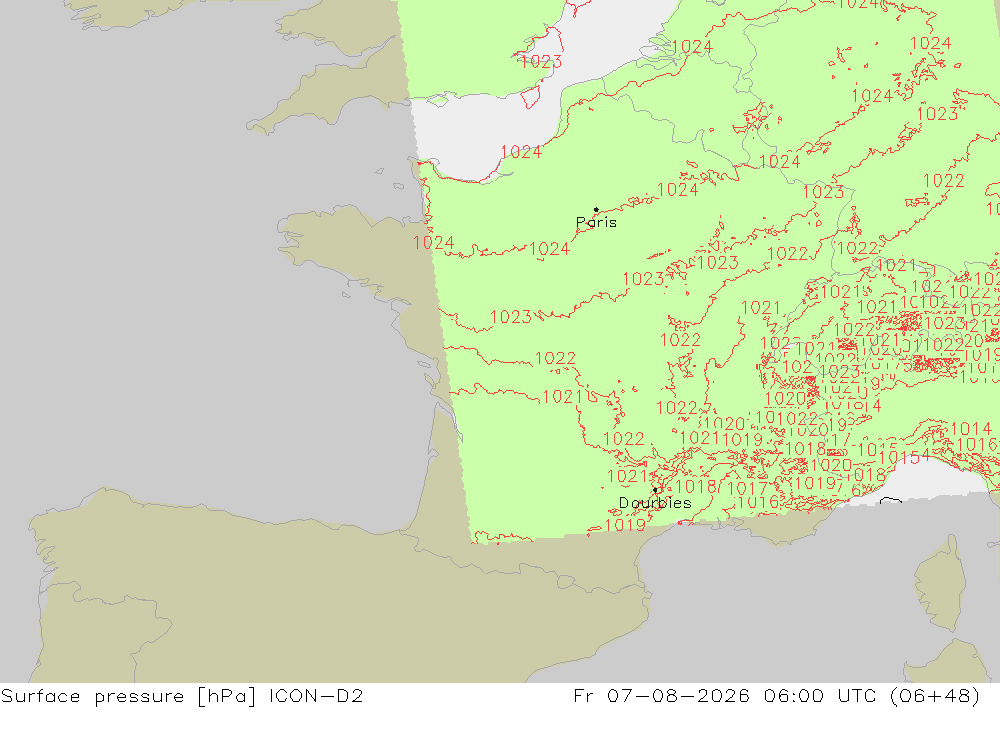Click the 1019 label directly below Dourbies
The height and width of the screenshot is (733, 1000).
(625, 524)
